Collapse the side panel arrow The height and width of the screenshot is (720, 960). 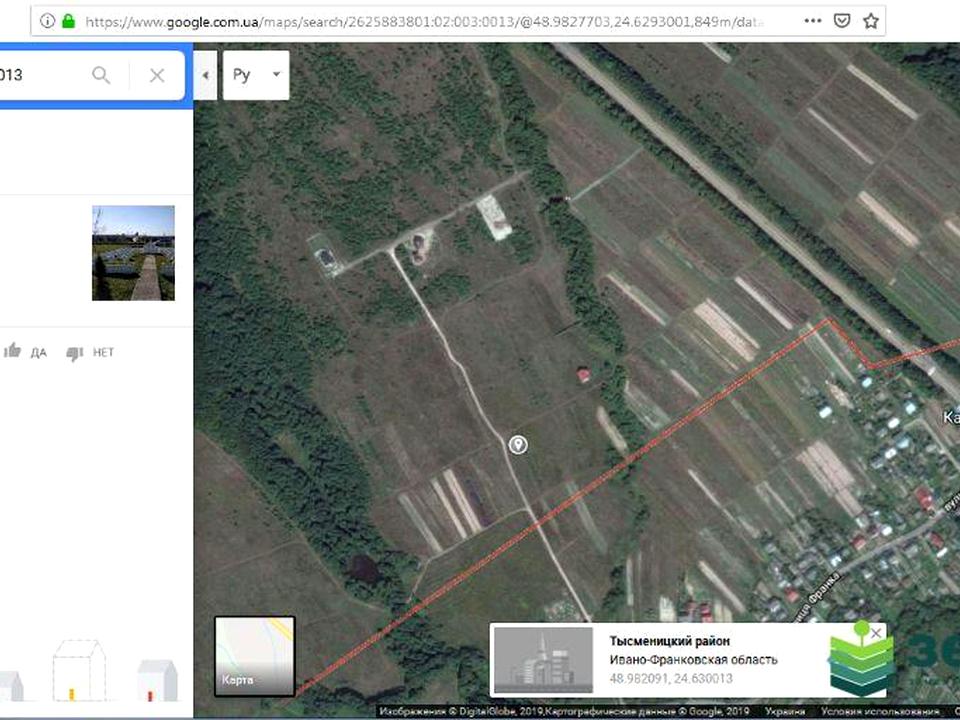click(205, 75)
